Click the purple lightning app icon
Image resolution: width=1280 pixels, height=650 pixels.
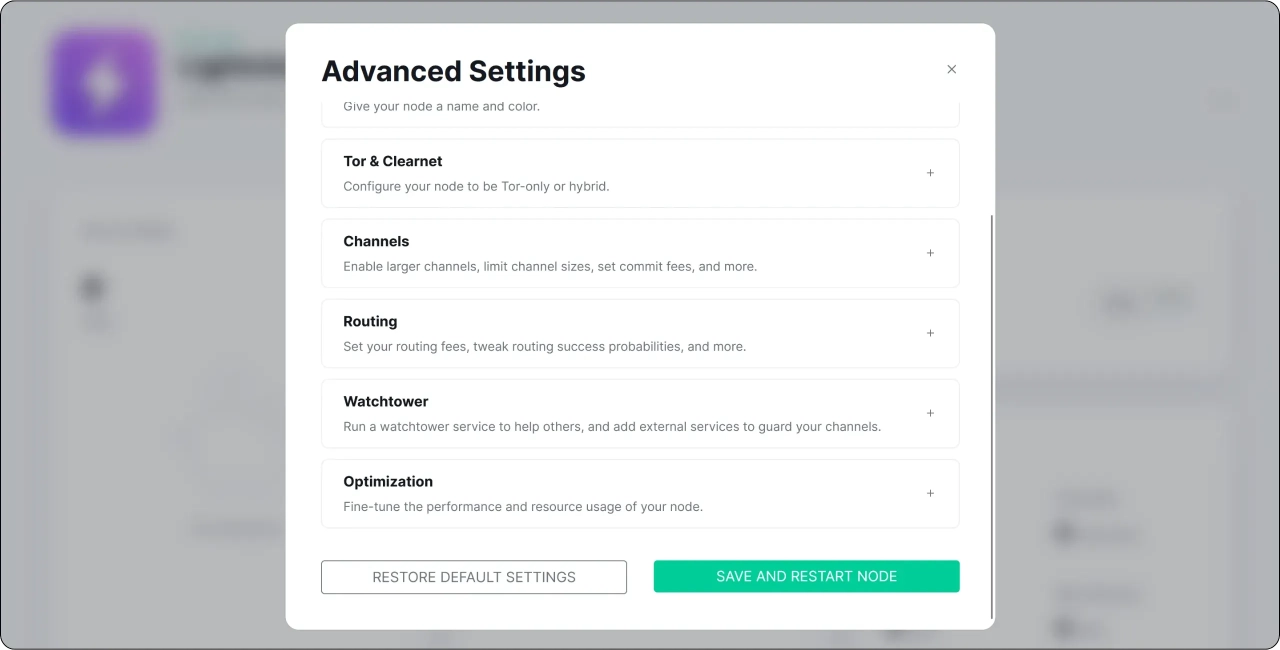click(x=104, y=82)
